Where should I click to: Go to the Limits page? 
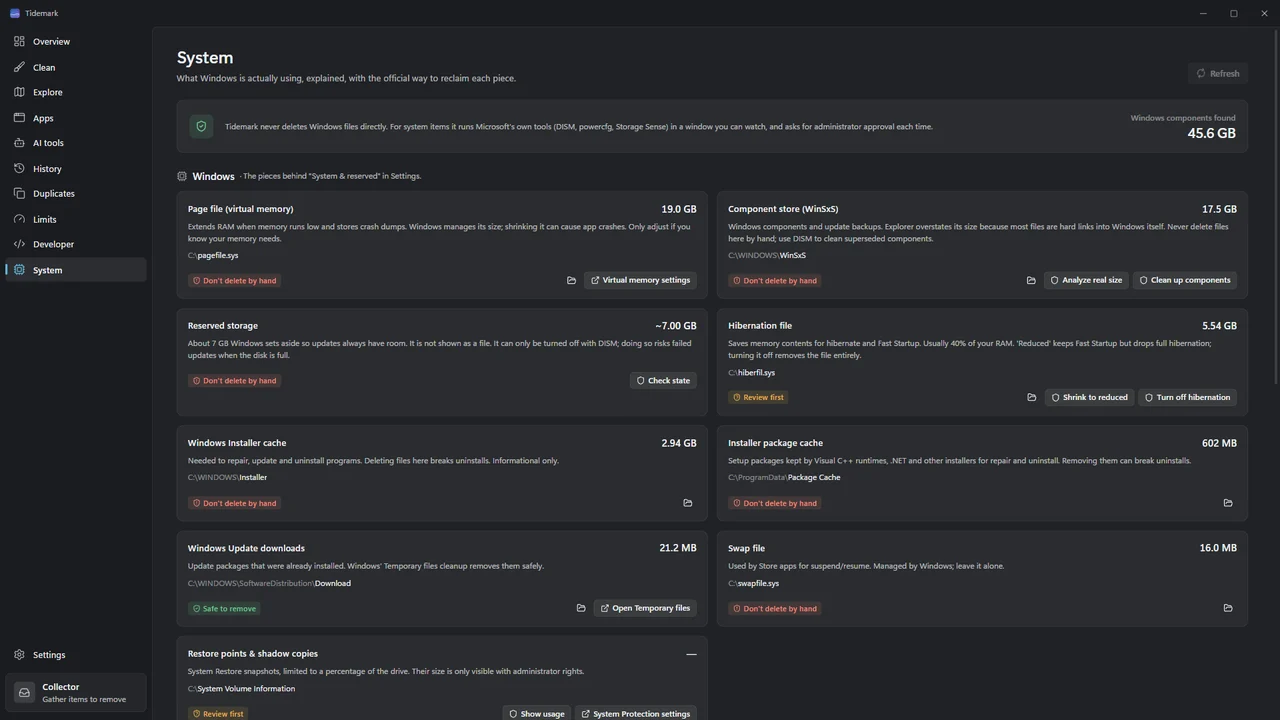pos(75,219)
